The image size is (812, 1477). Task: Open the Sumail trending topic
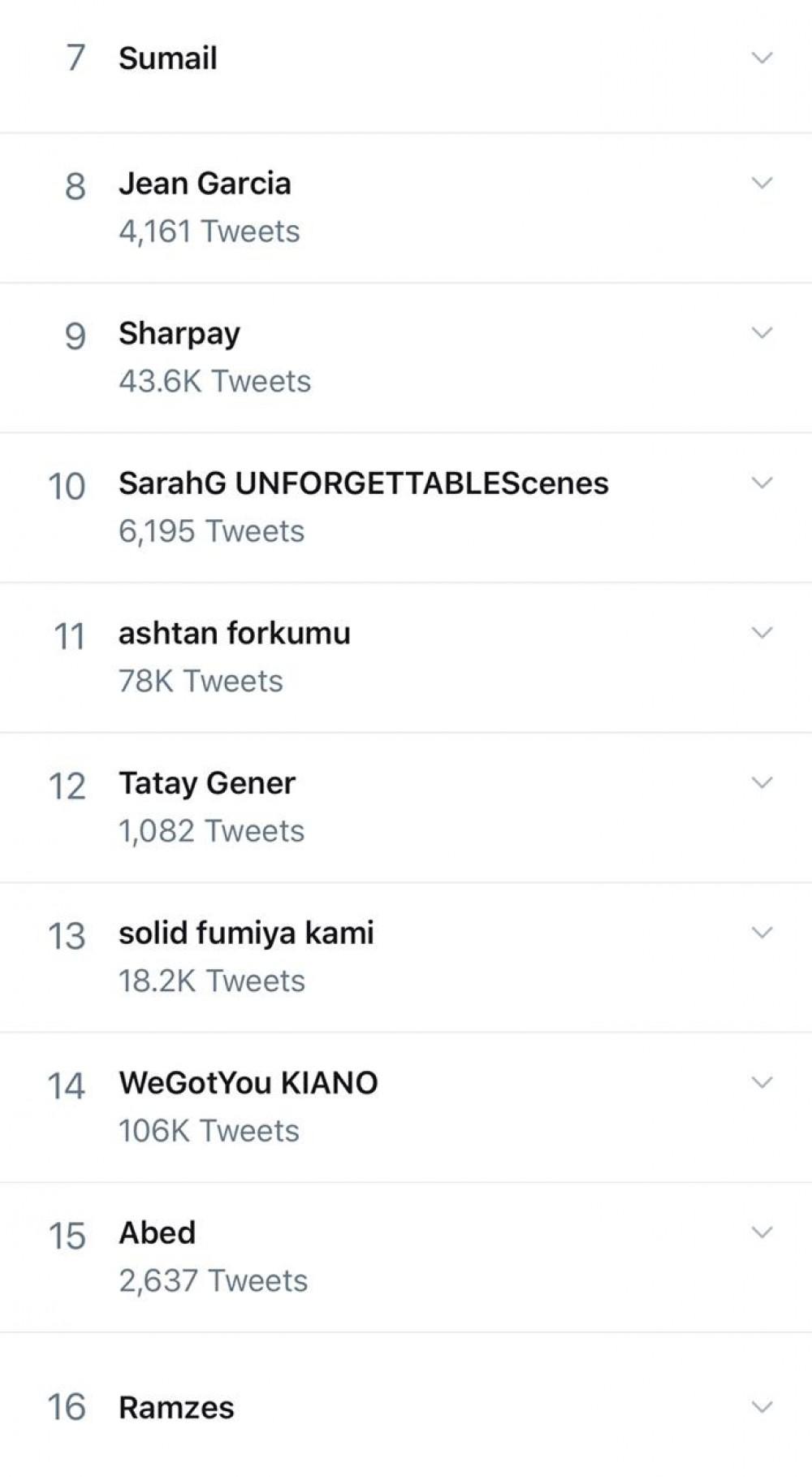pyautogui.click(x=168, y=58)
